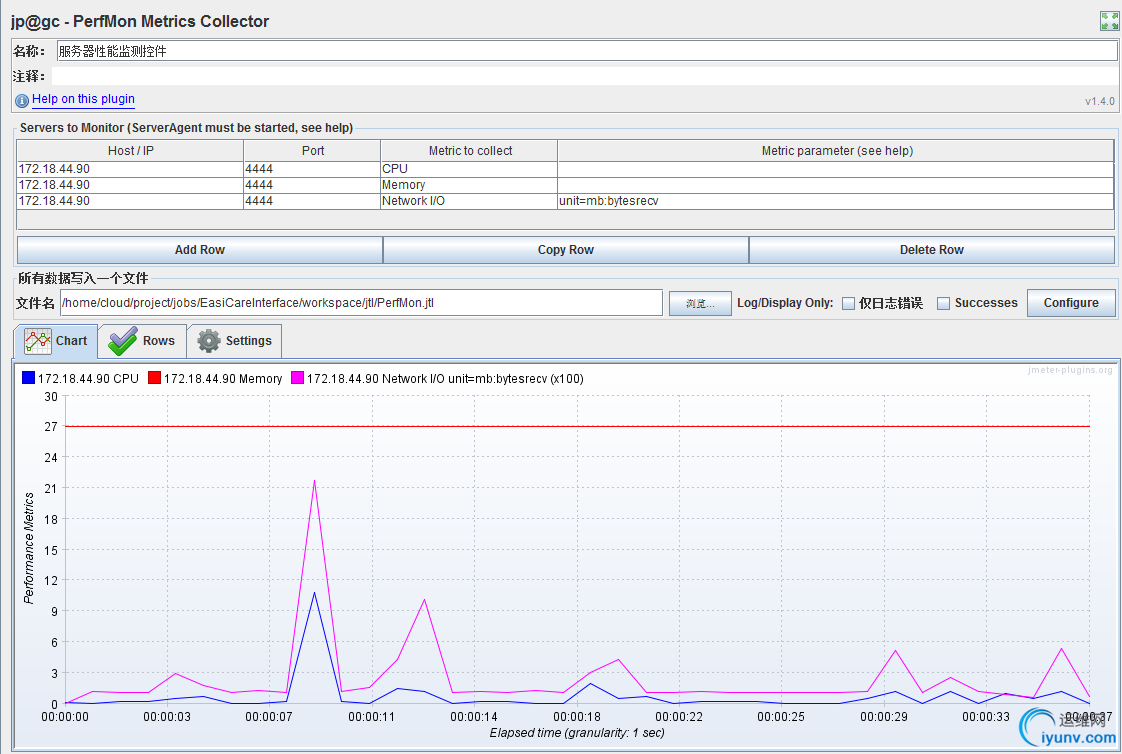Click the Metric parameter column header

(x=836, y=151)
